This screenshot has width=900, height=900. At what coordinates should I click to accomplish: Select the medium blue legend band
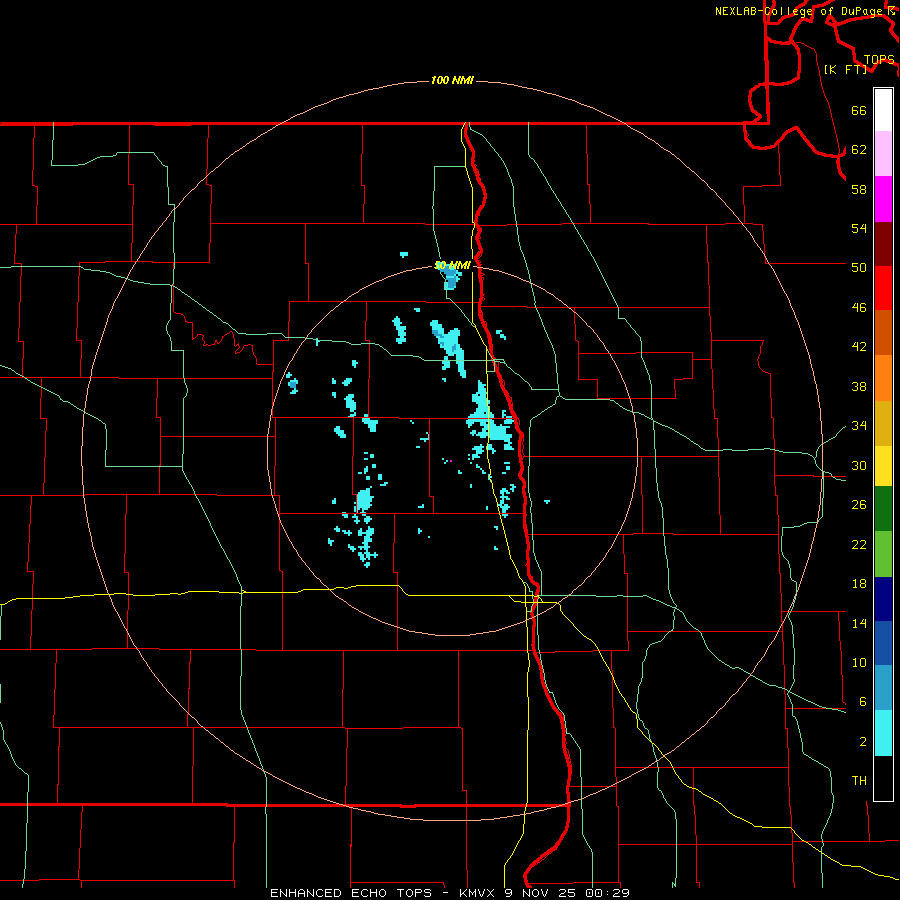pos(883,643)
